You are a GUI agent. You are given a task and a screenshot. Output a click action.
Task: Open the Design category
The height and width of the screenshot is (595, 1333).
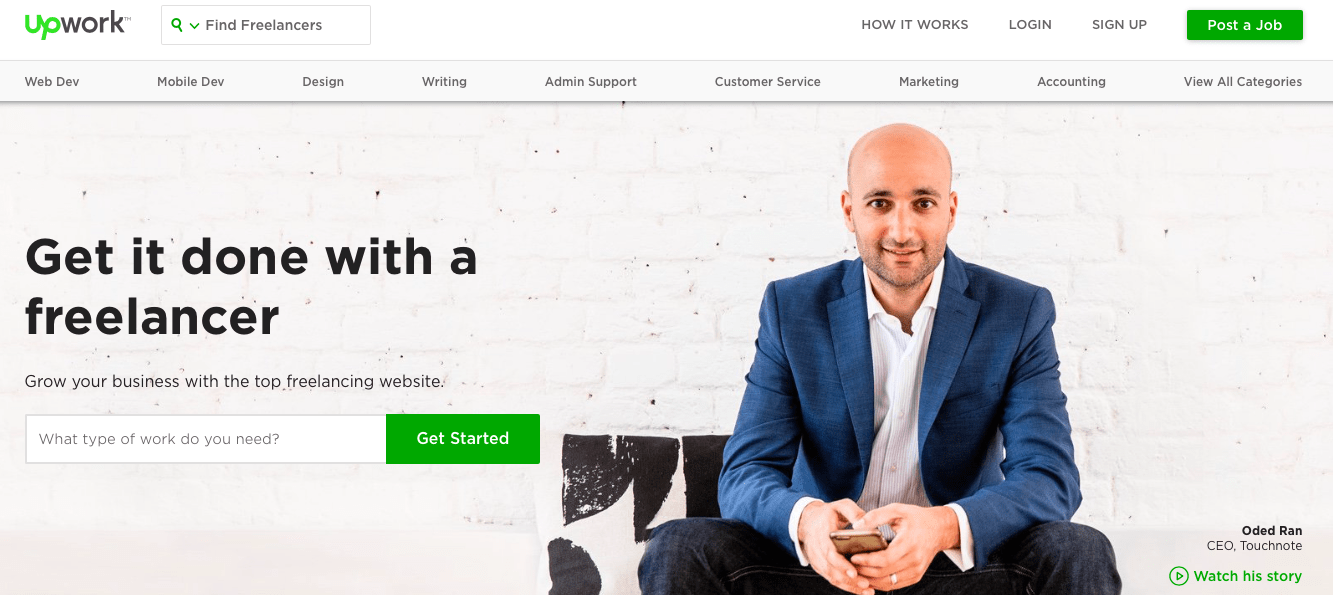(323, 82)
